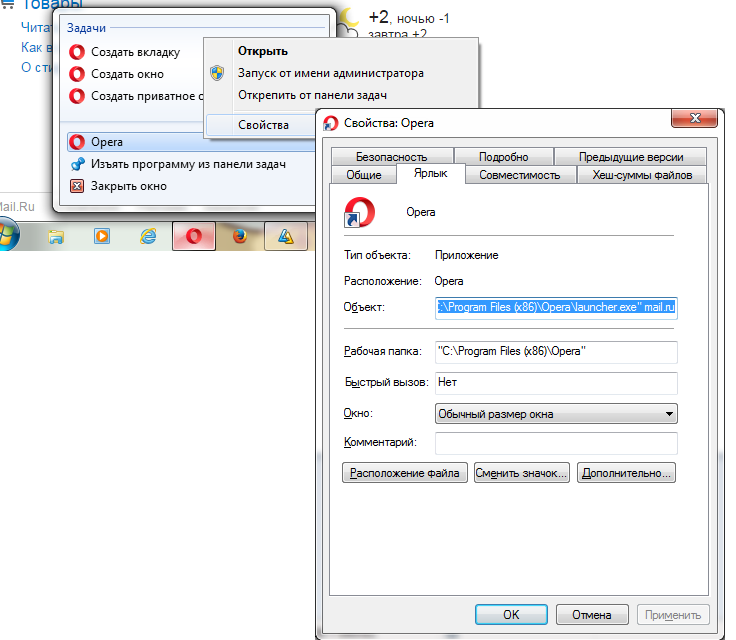This screenshot has height=640, width=736.
Task: Click the red X icon beside Закрыть окно
Action: [x=77, y=186]
